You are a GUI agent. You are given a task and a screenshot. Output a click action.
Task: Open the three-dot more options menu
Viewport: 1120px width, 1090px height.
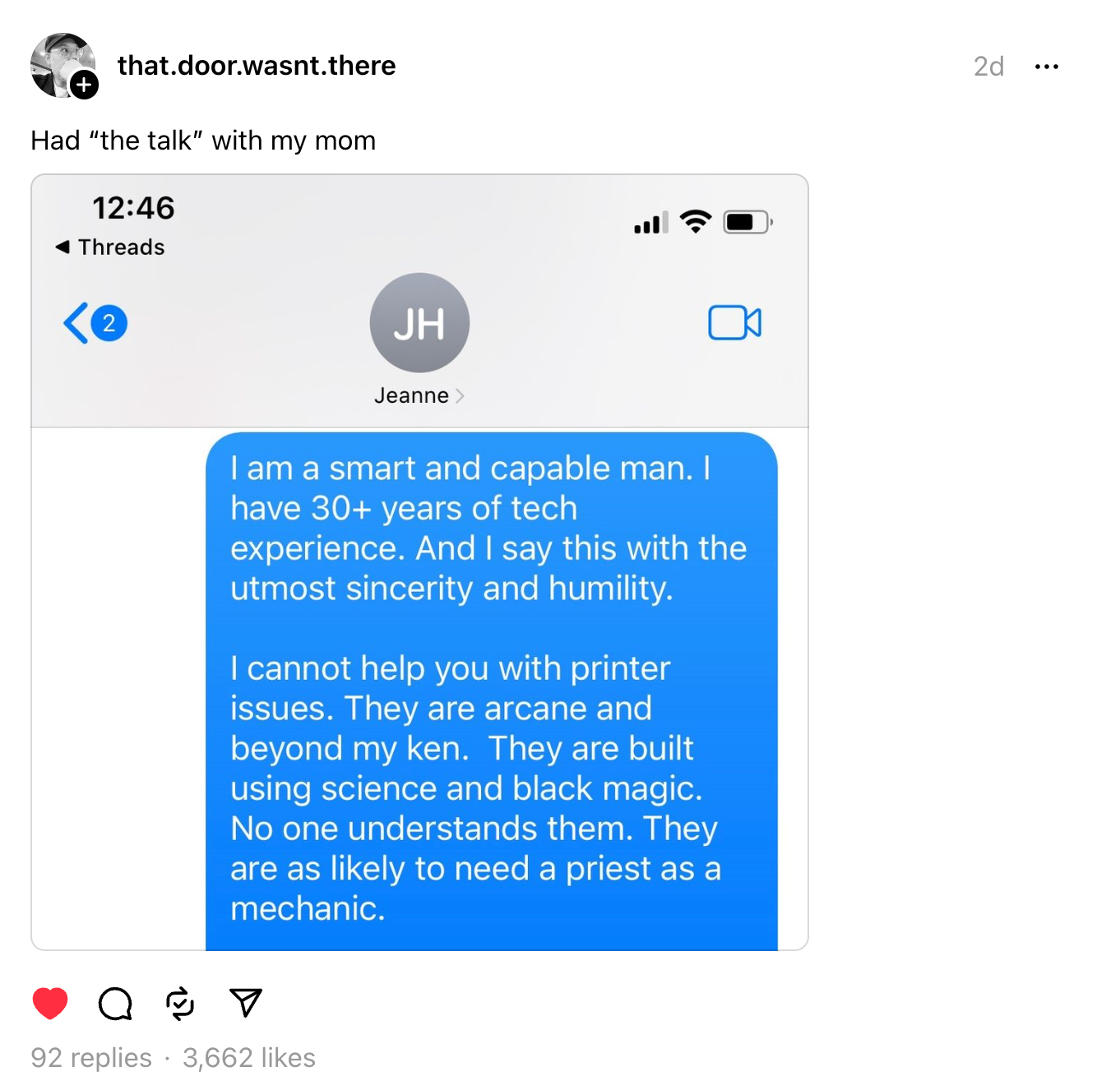coord(1047,67)
